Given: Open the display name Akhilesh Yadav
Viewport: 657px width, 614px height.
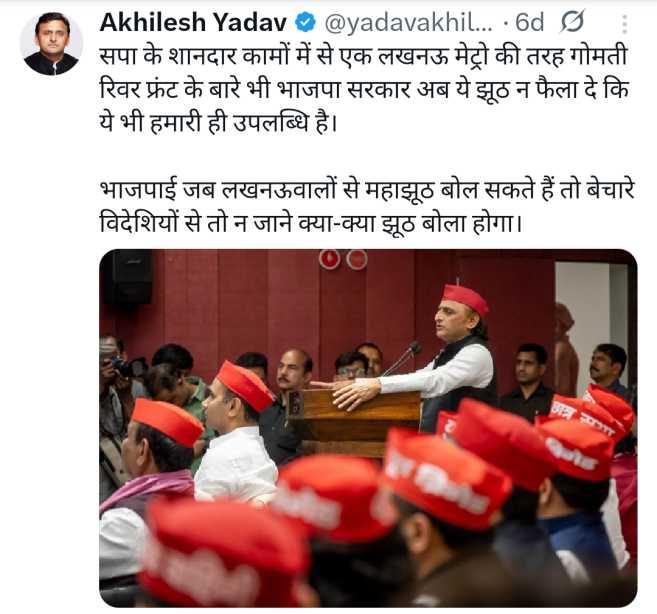Looking at the screenshot, I should pyautogui.click(x=193, y=23).
